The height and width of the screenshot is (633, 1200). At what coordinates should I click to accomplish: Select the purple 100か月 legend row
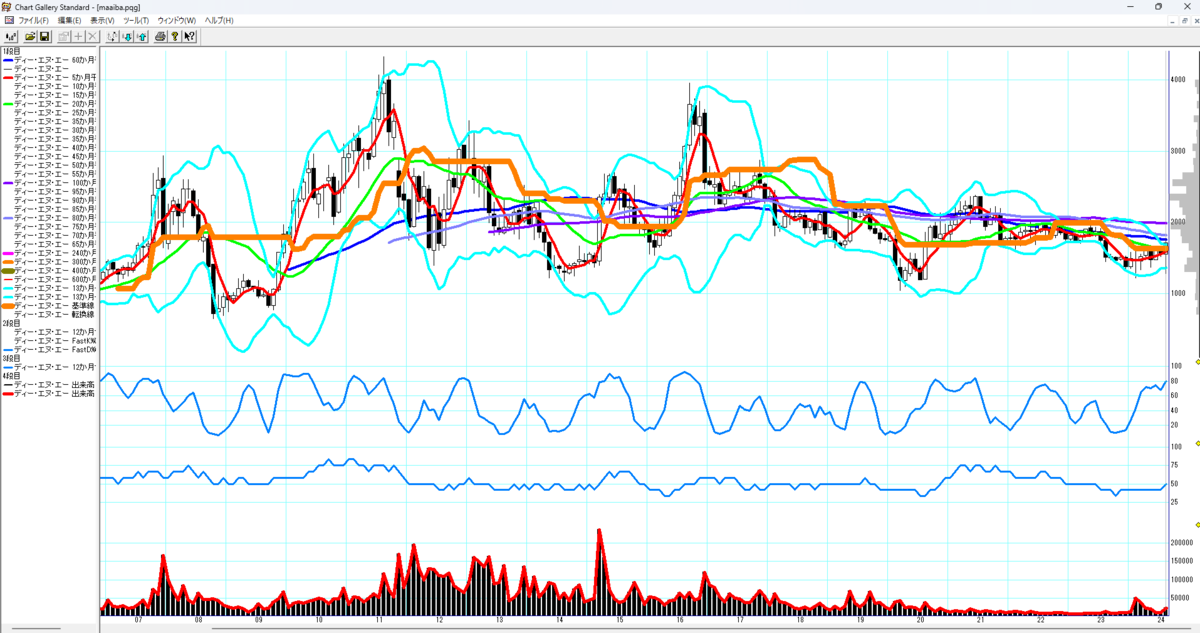tap(50, 183)
